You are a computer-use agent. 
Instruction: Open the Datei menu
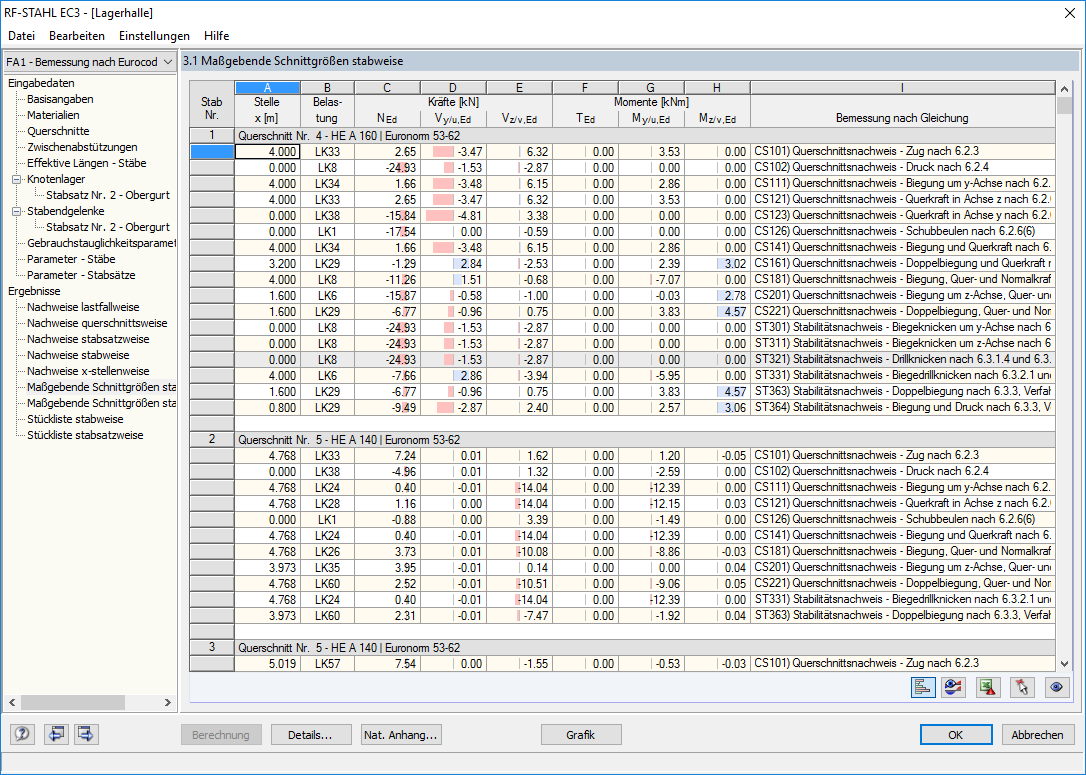[21, 35]
